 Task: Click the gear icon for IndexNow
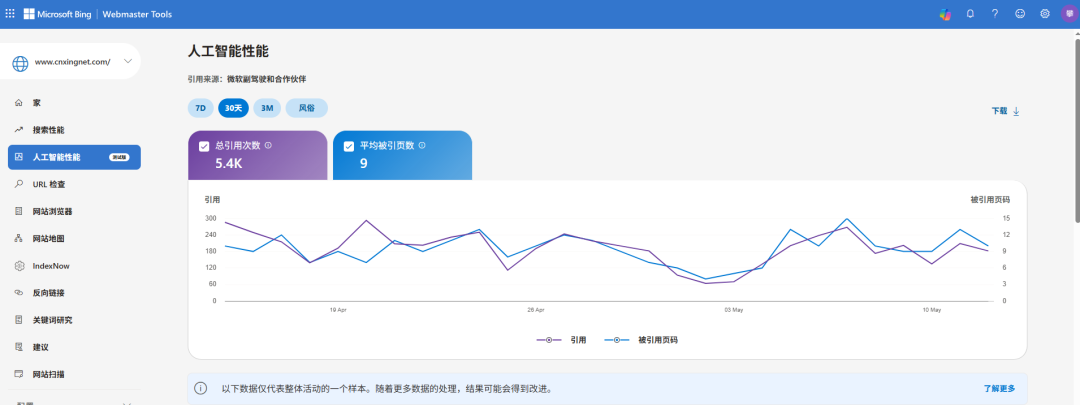[19, 266]
